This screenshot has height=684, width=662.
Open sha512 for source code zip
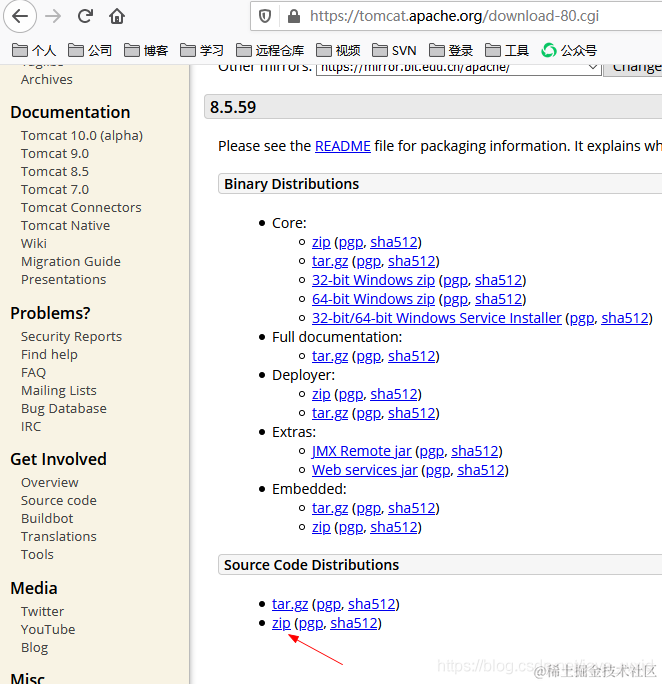[354, 623]
